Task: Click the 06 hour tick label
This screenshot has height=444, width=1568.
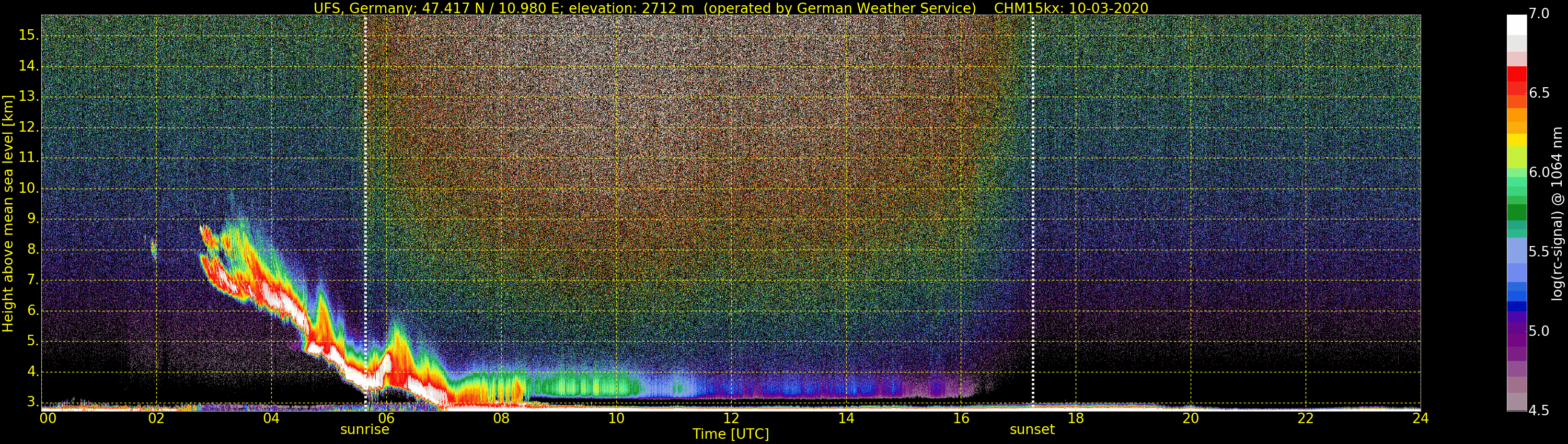Action: [387, 418]
